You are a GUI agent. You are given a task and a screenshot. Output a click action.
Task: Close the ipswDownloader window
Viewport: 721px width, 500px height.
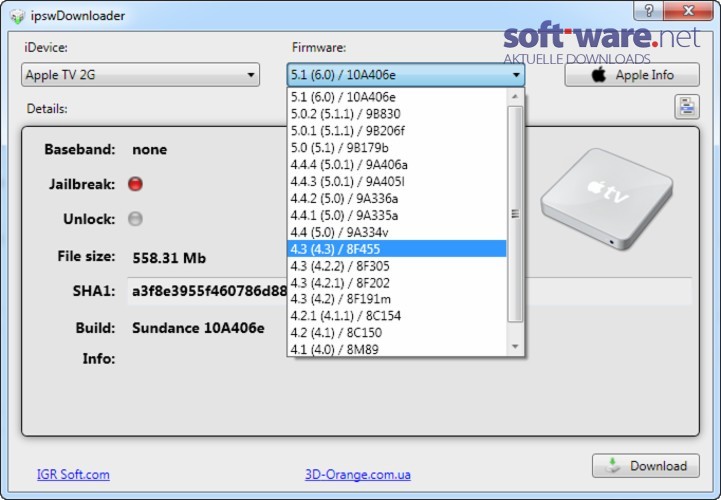(688, 10)
